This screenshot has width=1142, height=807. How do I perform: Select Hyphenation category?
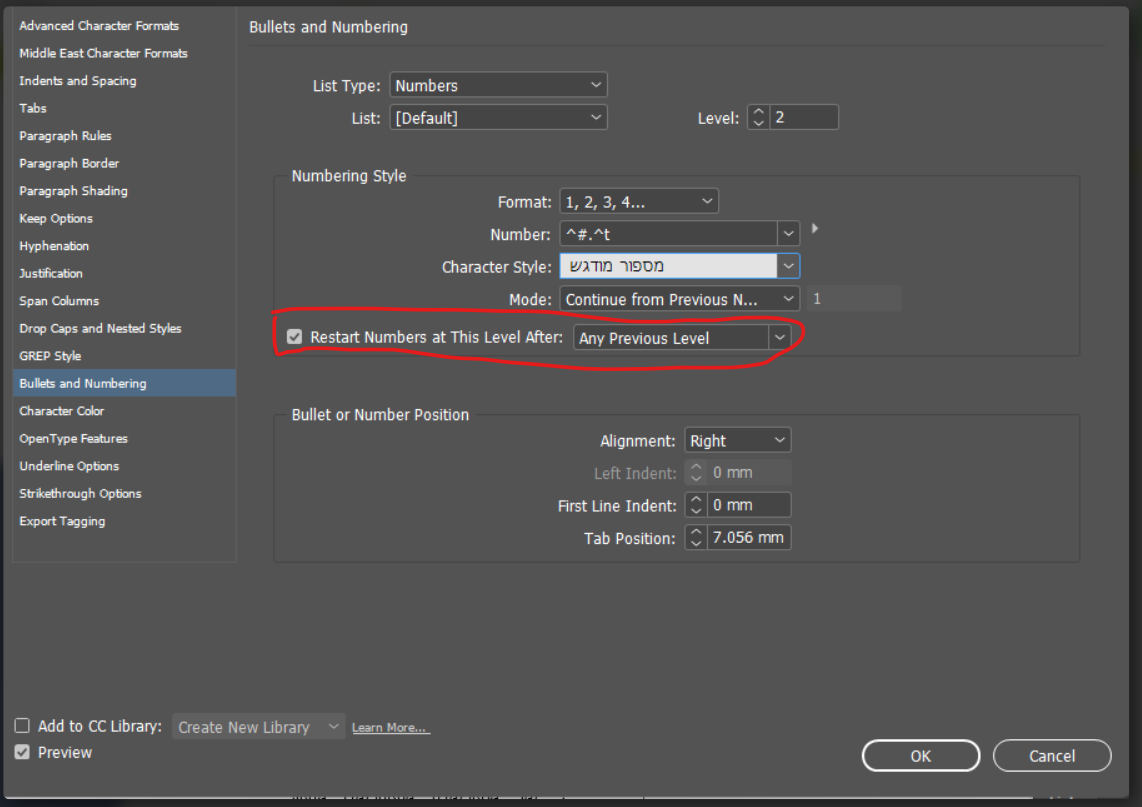[54, 246]
